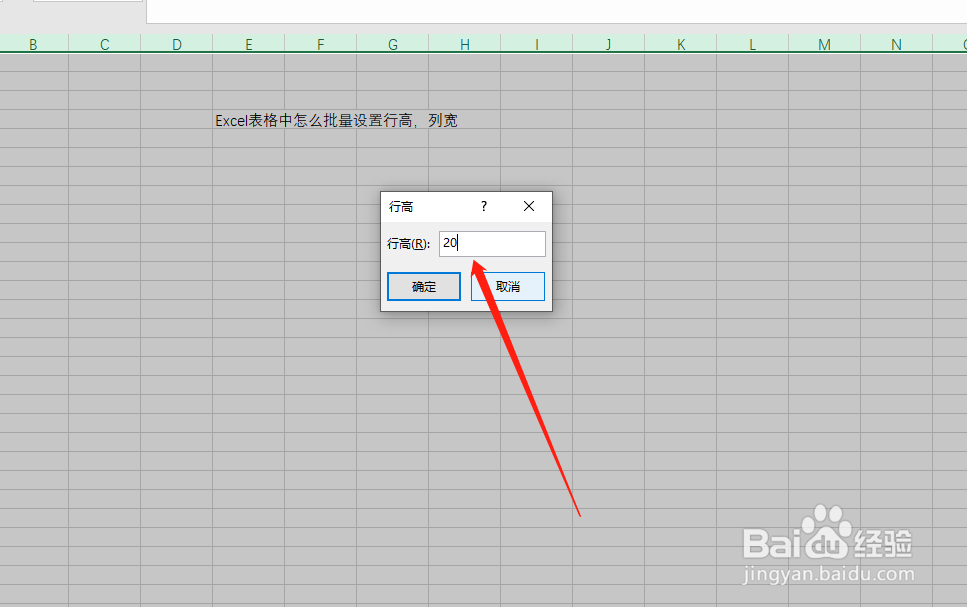Viewport: 967px width, 607px height.
Task: Select column D header
Action: (177, 44)
